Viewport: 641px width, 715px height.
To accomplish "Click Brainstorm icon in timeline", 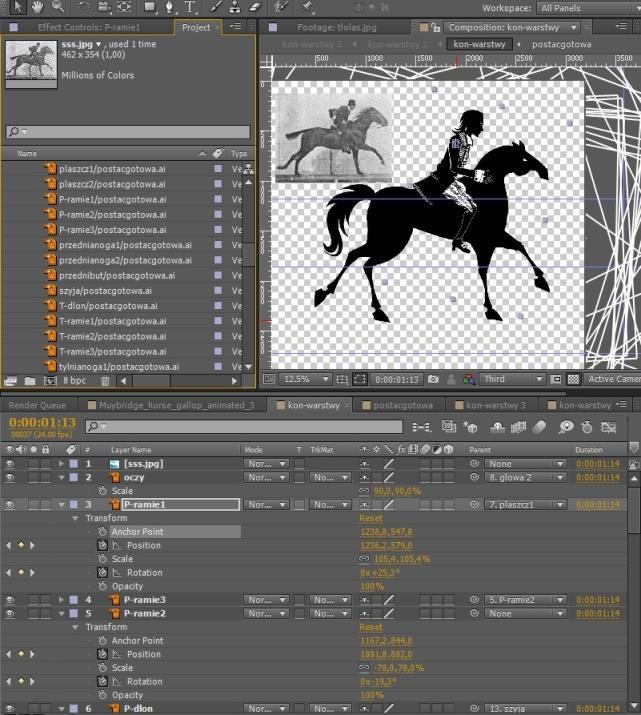I will [566, 427].
